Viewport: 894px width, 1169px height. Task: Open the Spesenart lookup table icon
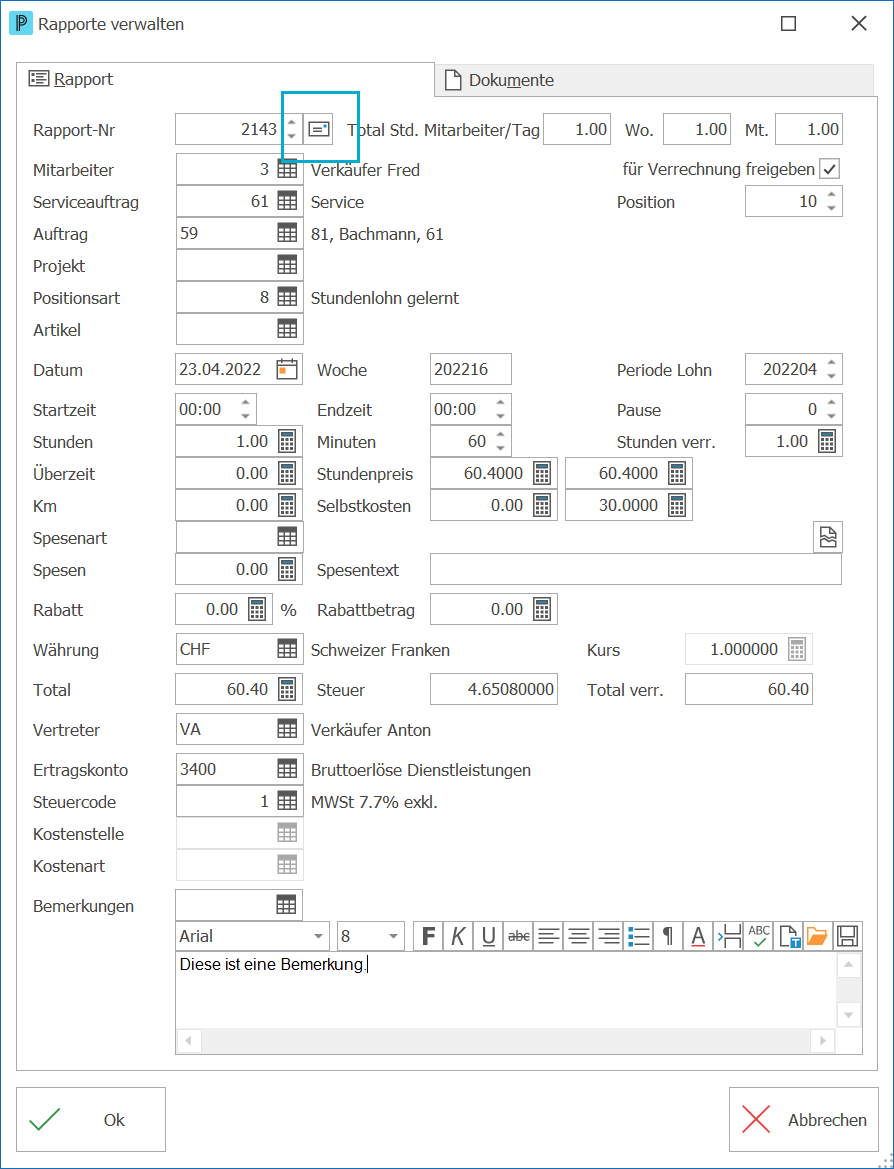click(x=287, y=538)
